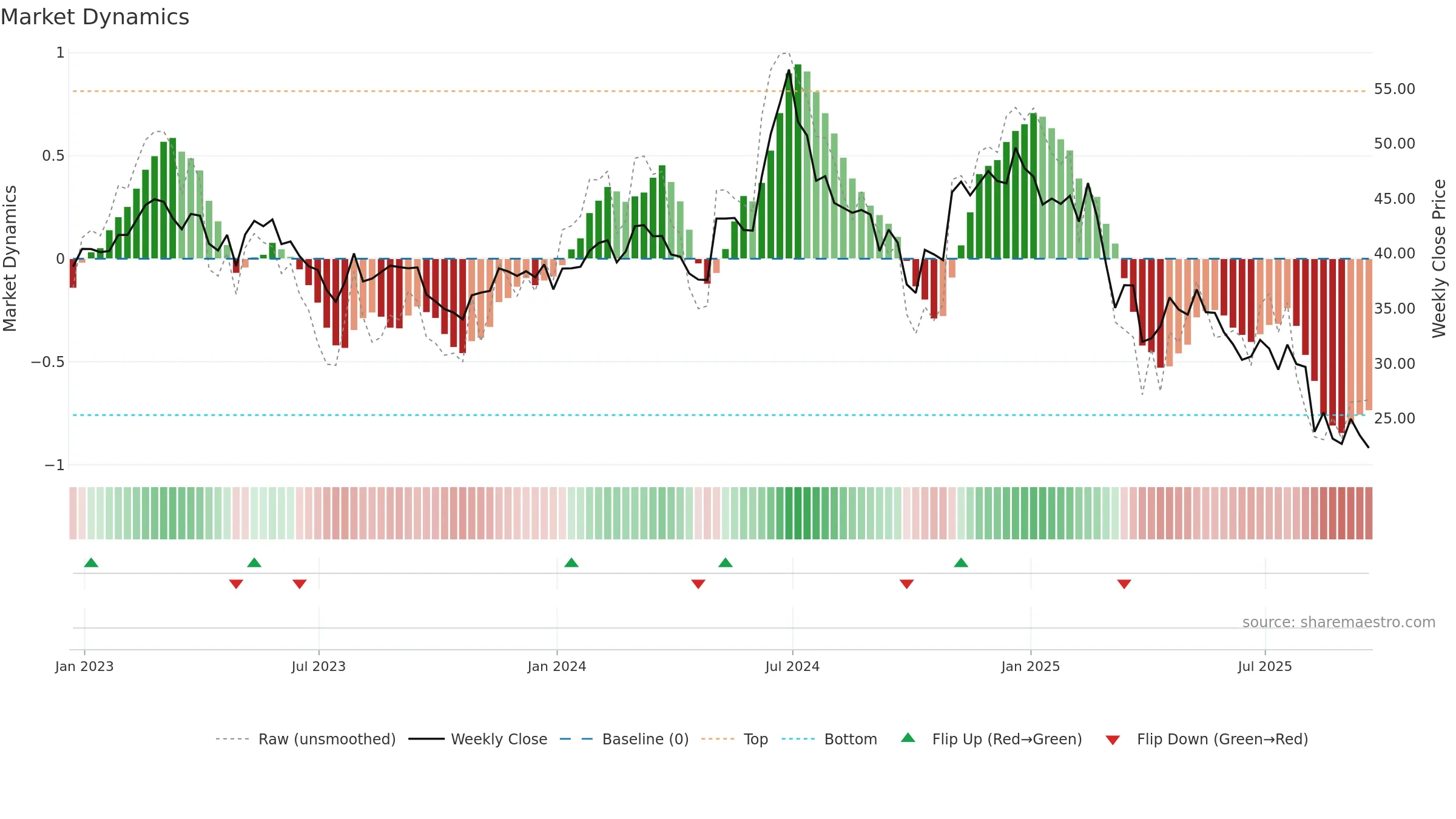
Task: Click the Jul 2025 x-axis label
Action: pos(1265,666)
